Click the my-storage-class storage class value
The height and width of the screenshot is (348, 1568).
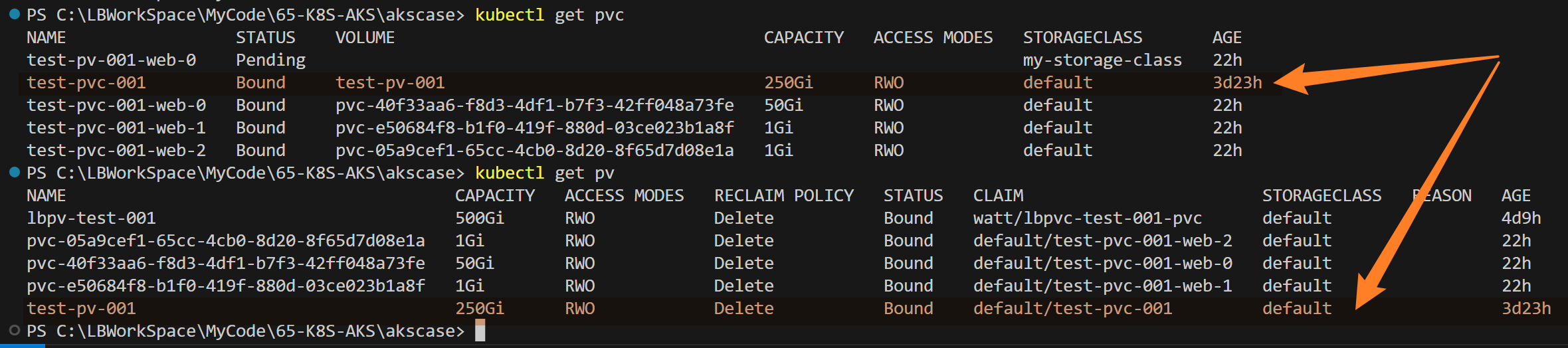(1102, 60)
